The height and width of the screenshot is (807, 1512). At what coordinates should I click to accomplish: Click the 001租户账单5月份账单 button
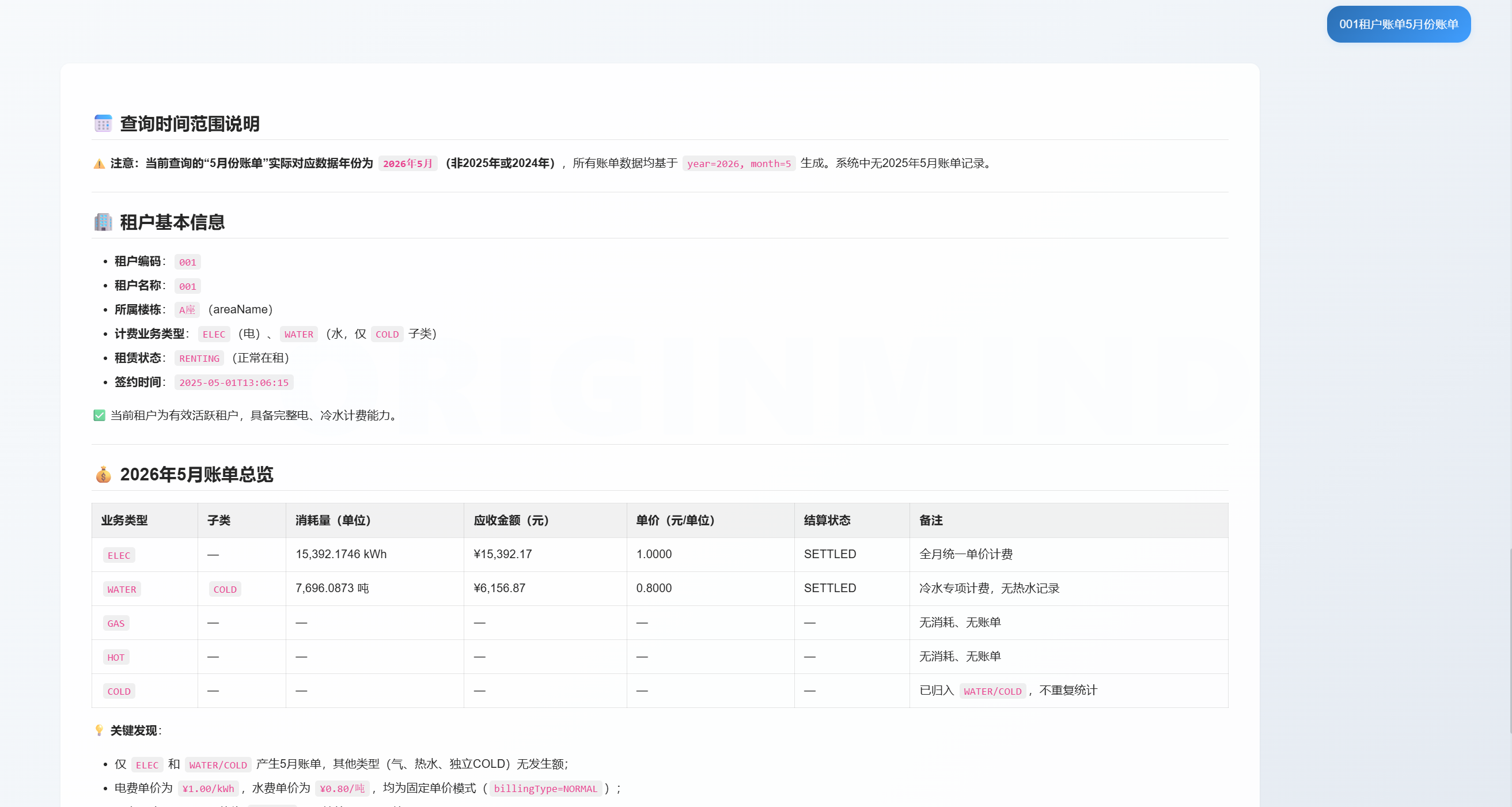(1398, 24)
